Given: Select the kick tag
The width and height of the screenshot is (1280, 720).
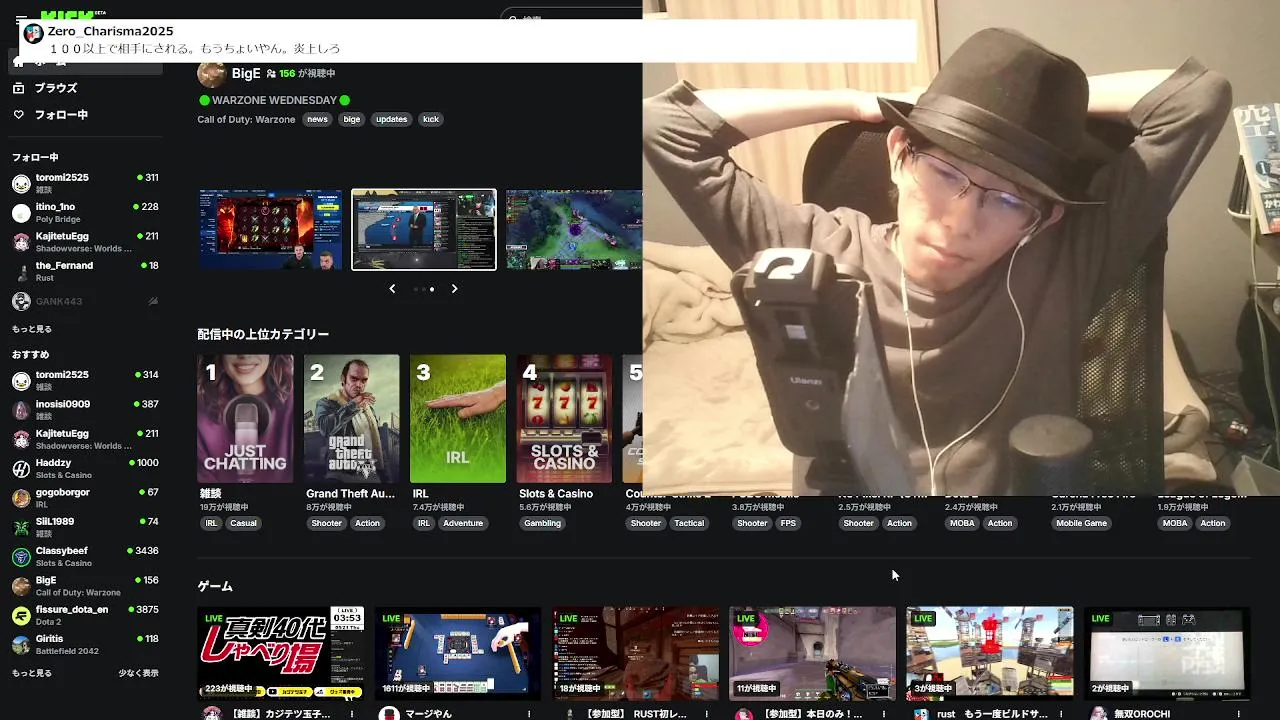Looking at the screenshot, I should pos(431,119).
